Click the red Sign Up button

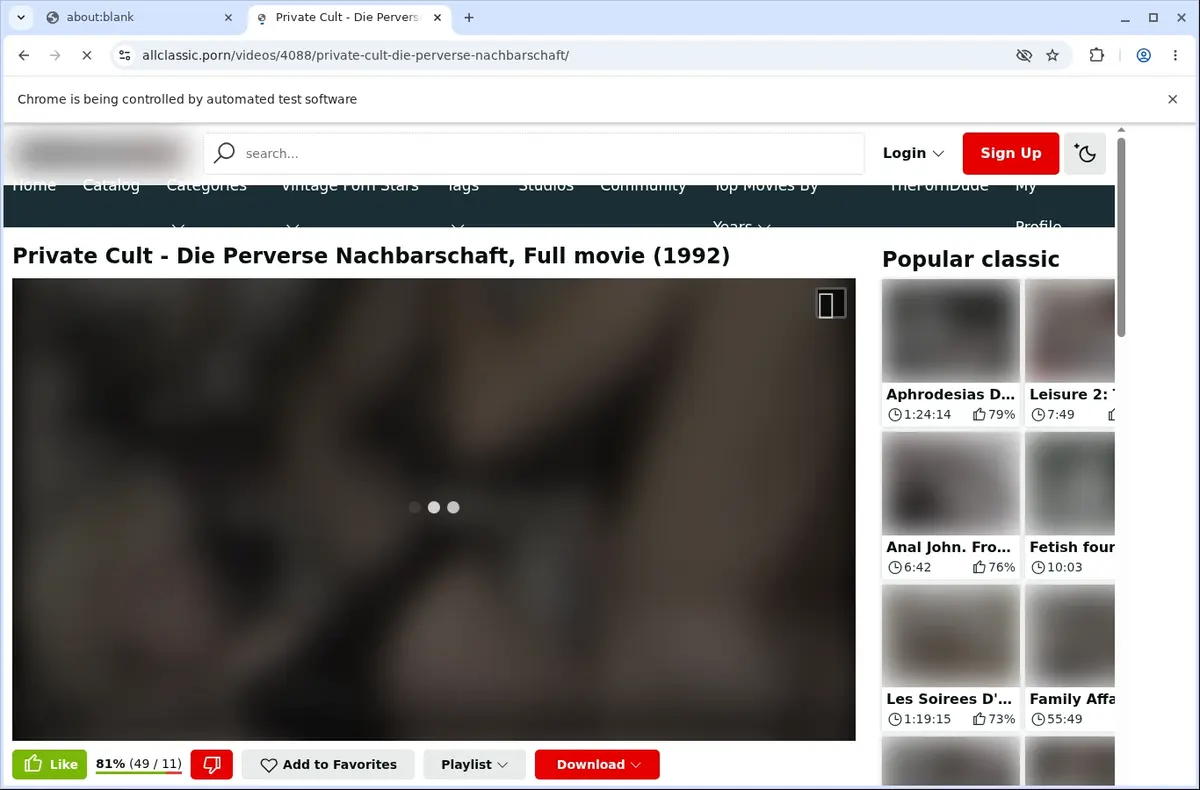pos(1011,153)
